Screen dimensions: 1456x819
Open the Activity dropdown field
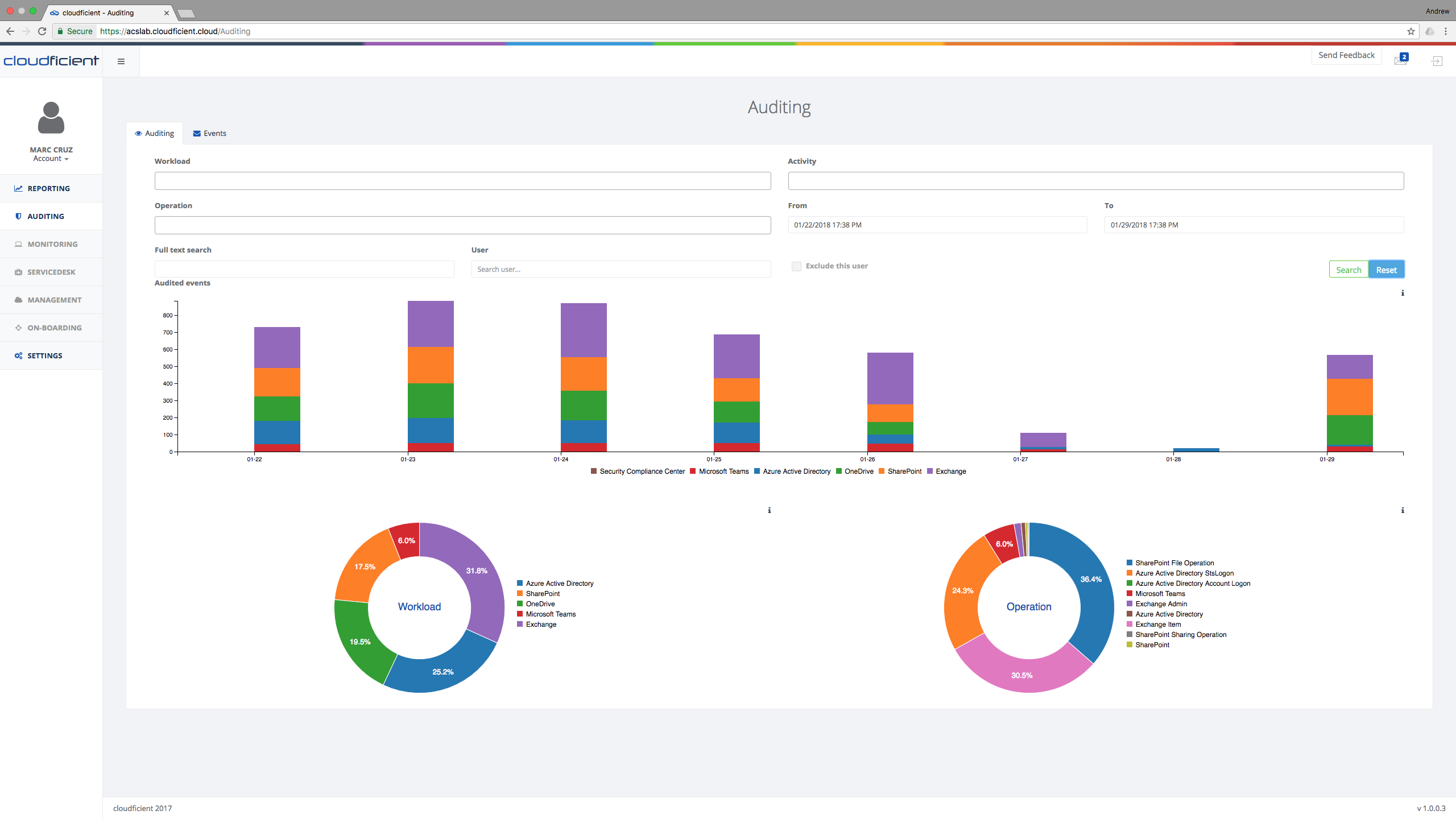1095,180
